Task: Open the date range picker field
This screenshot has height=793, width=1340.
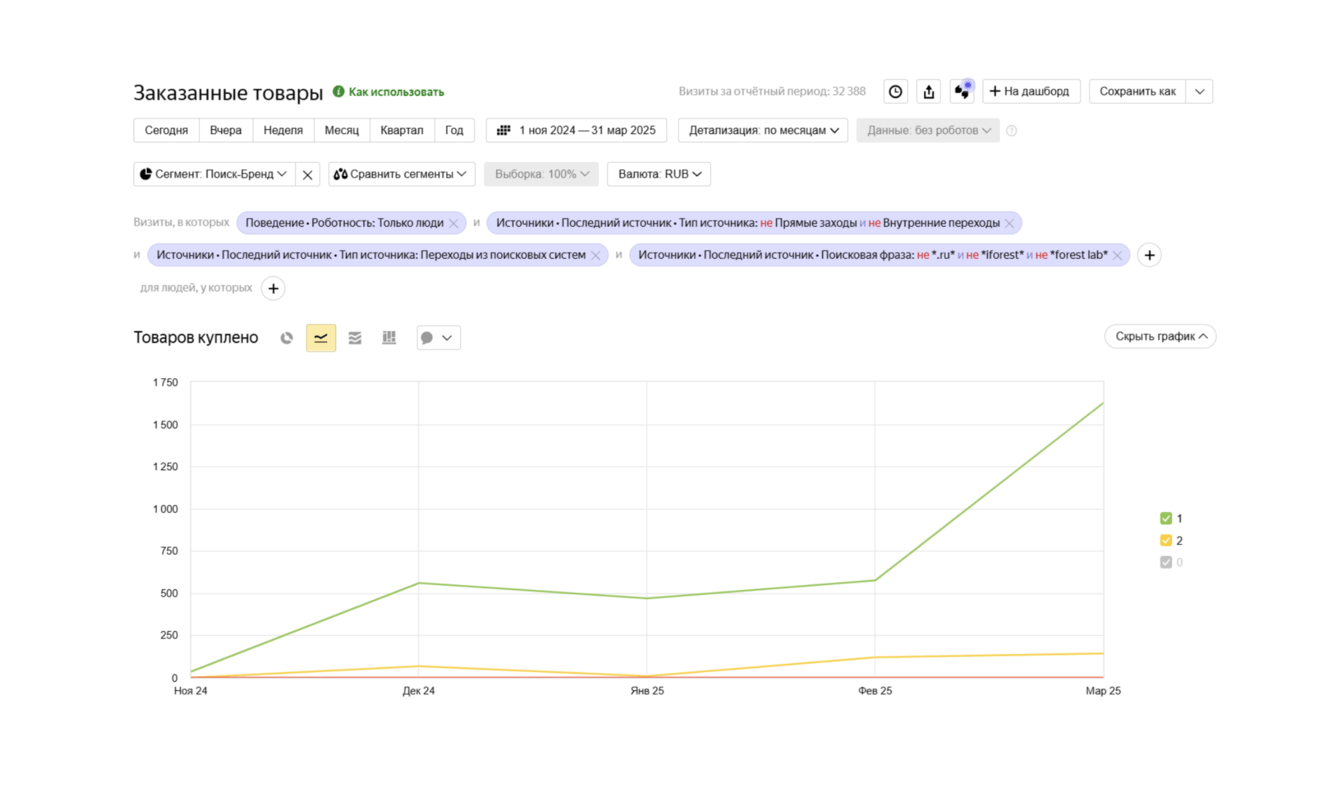Action: pos(577,131)
